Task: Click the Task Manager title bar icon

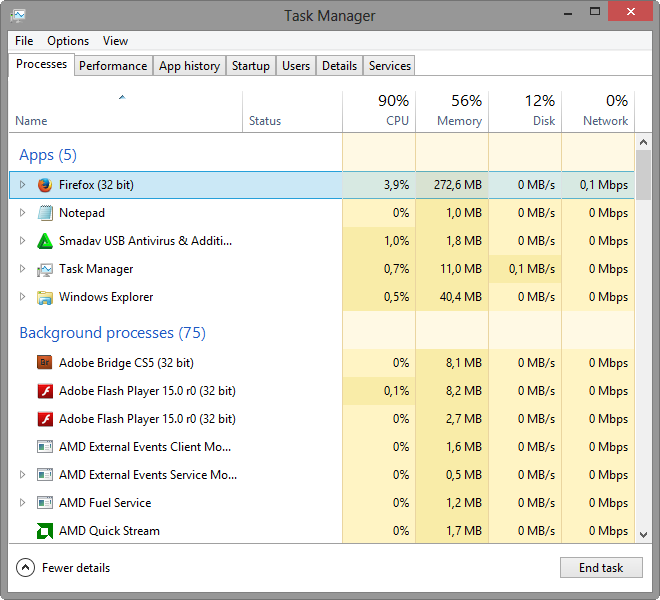Action: tap(18, 16)
